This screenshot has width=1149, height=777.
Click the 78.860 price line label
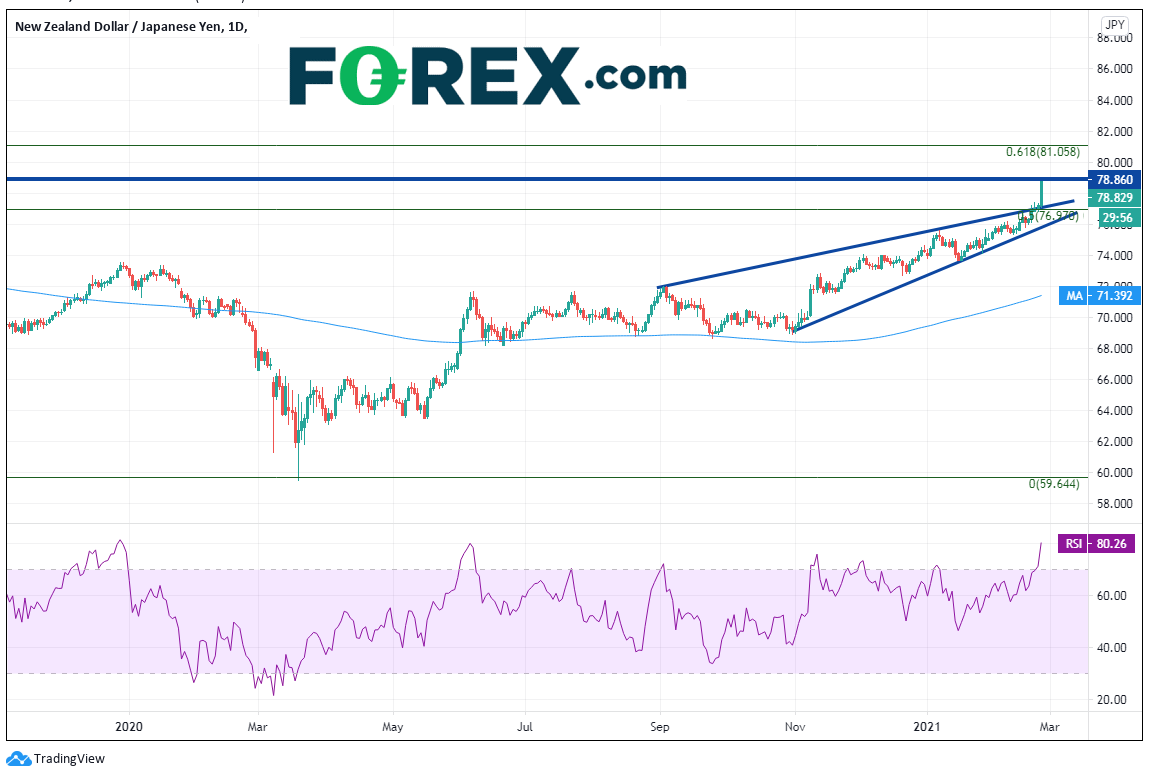click(x=1115, y=180)
